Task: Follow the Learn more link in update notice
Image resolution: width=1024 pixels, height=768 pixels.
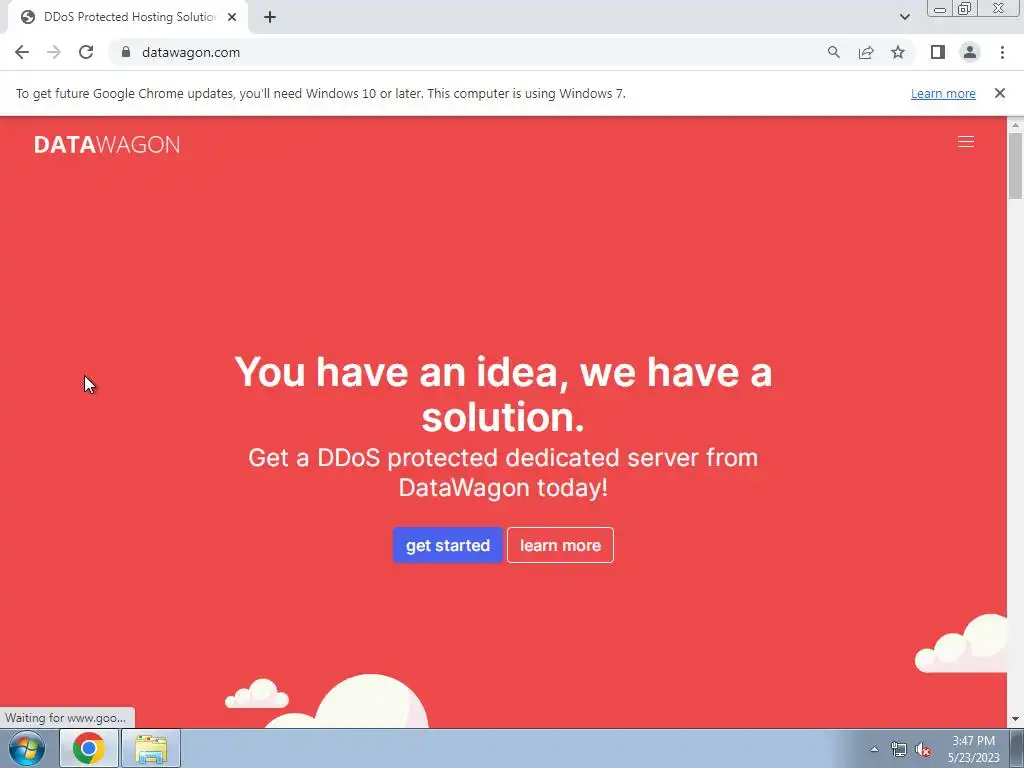Action: point(943,93)
